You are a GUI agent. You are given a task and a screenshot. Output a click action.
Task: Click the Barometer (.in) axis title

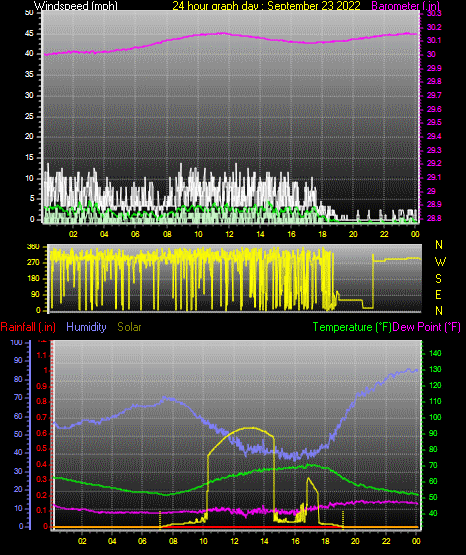click(405, 5)
